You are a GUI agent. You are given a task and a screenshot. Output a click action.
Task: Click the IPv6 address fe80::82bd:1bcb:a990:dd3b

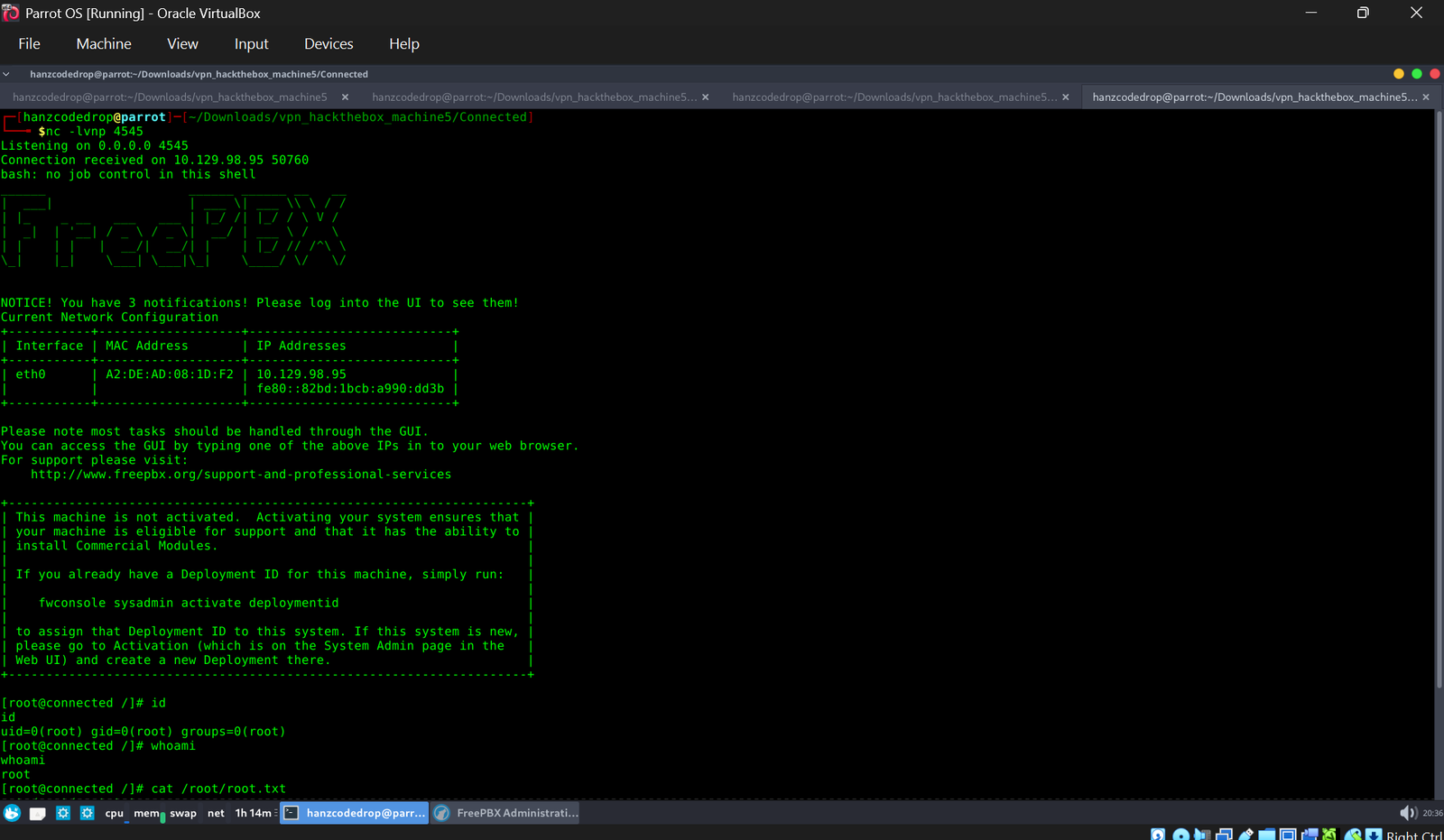(x=350, y=389)
